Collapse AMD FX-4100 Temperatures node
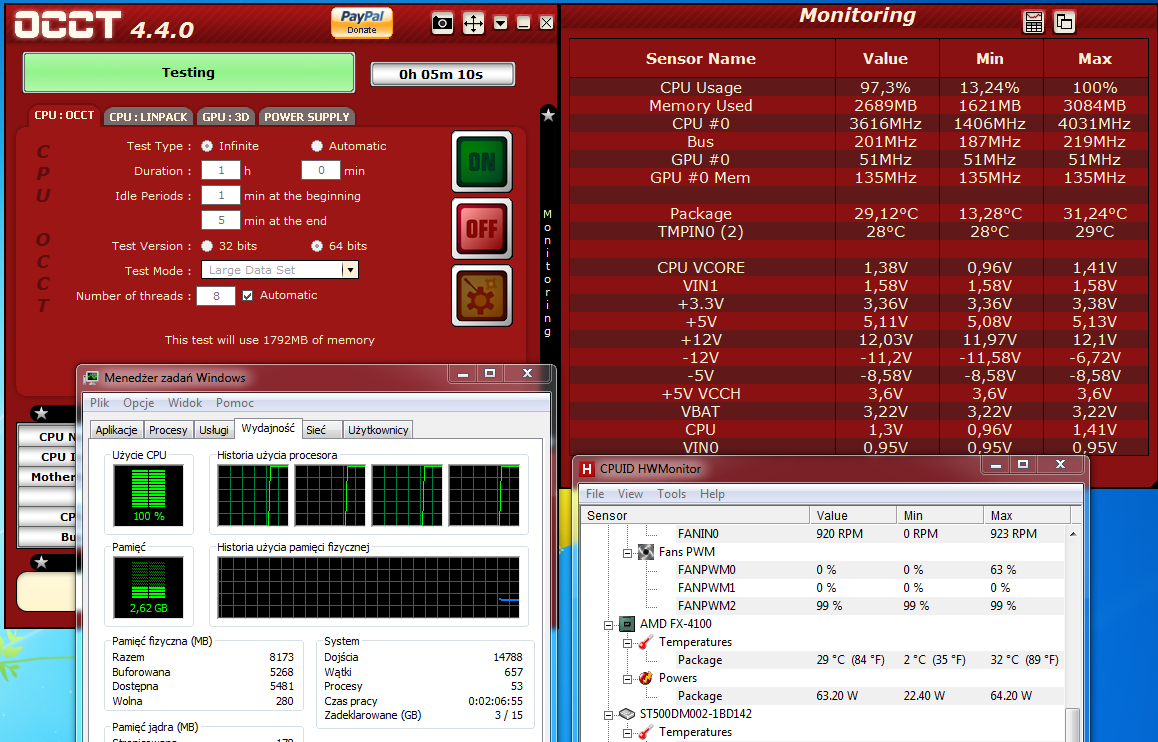The image size is (1158, 742). point(627,643)
